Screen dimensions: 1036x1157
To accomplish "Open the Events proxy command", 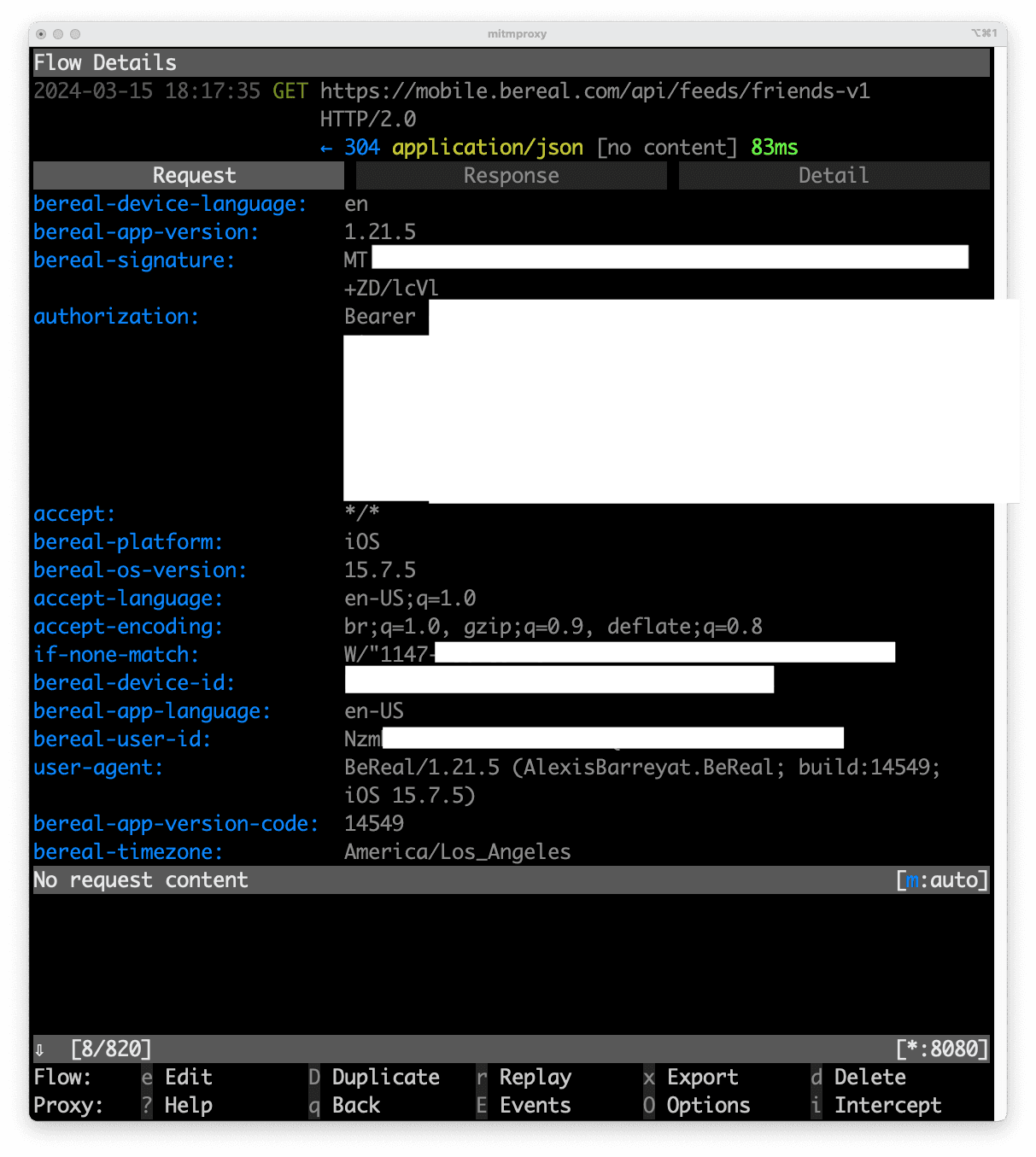I will [x=524, y=1105].
